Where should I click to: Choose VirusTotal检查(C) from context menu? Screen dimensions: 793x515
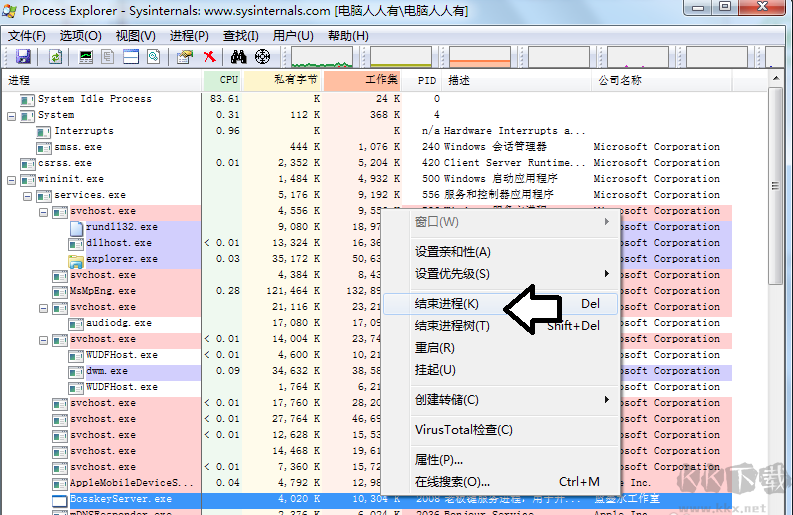pos(463,430)
